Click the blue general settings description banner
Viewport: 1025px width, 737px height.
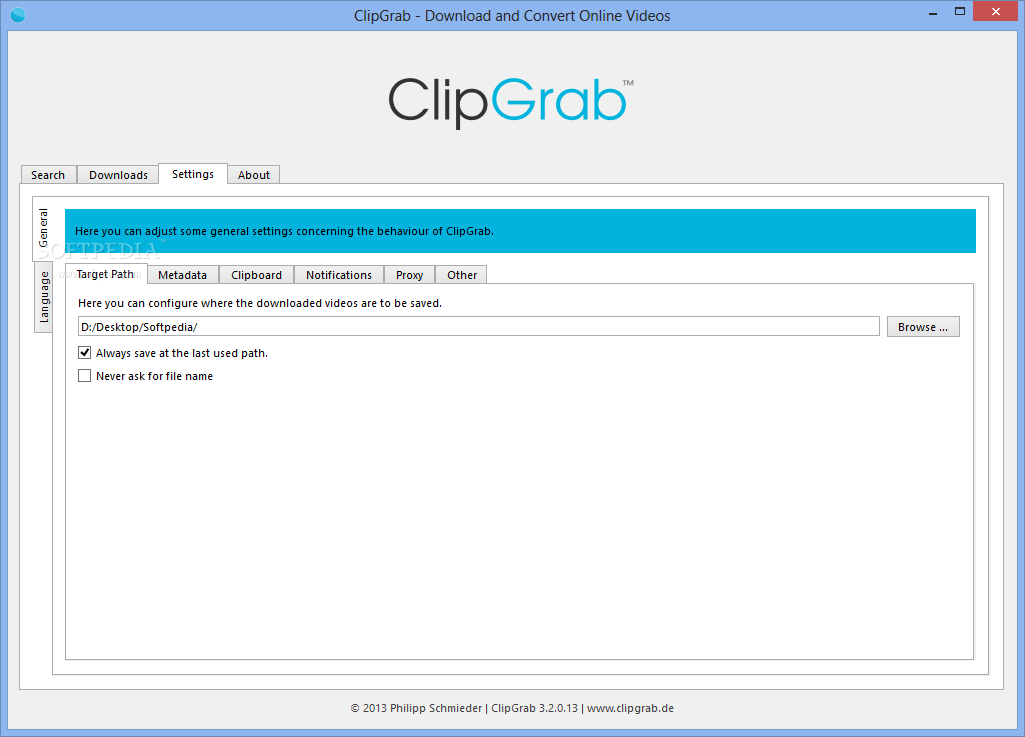(x=520, y=231)
